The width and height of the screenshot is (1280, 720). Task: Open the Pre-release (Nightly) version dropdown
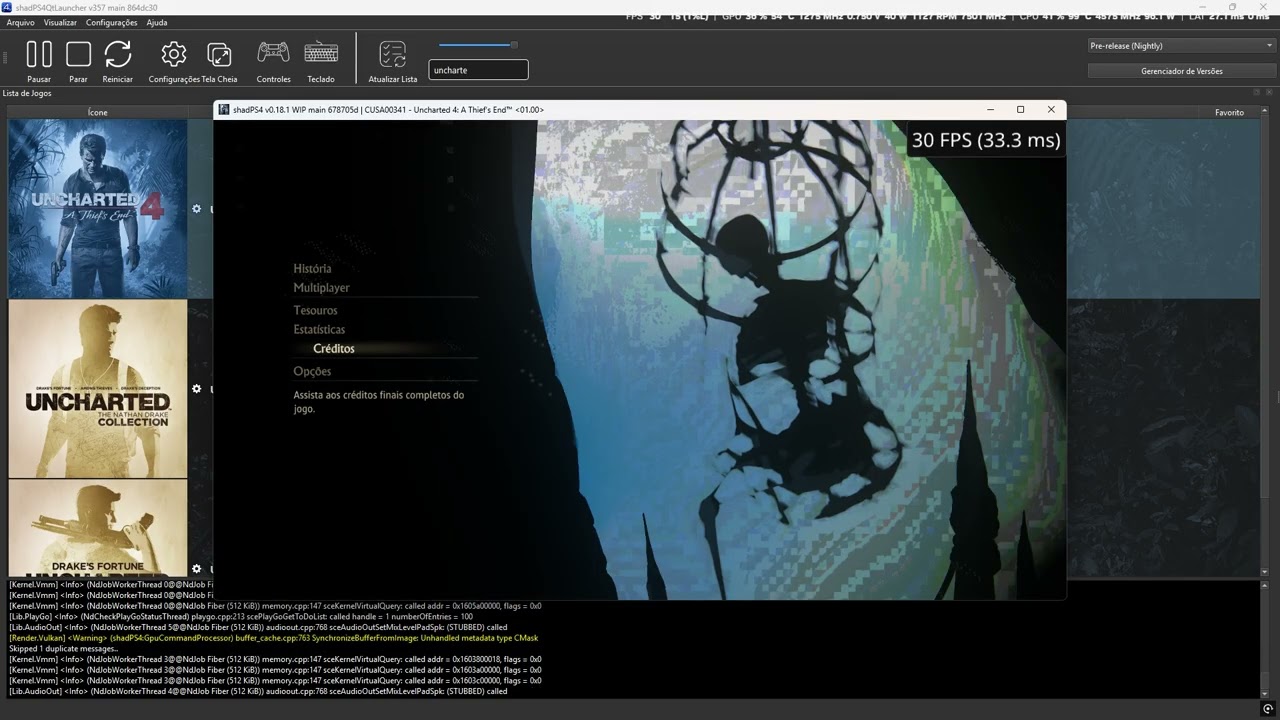(x=1181, y=45)
